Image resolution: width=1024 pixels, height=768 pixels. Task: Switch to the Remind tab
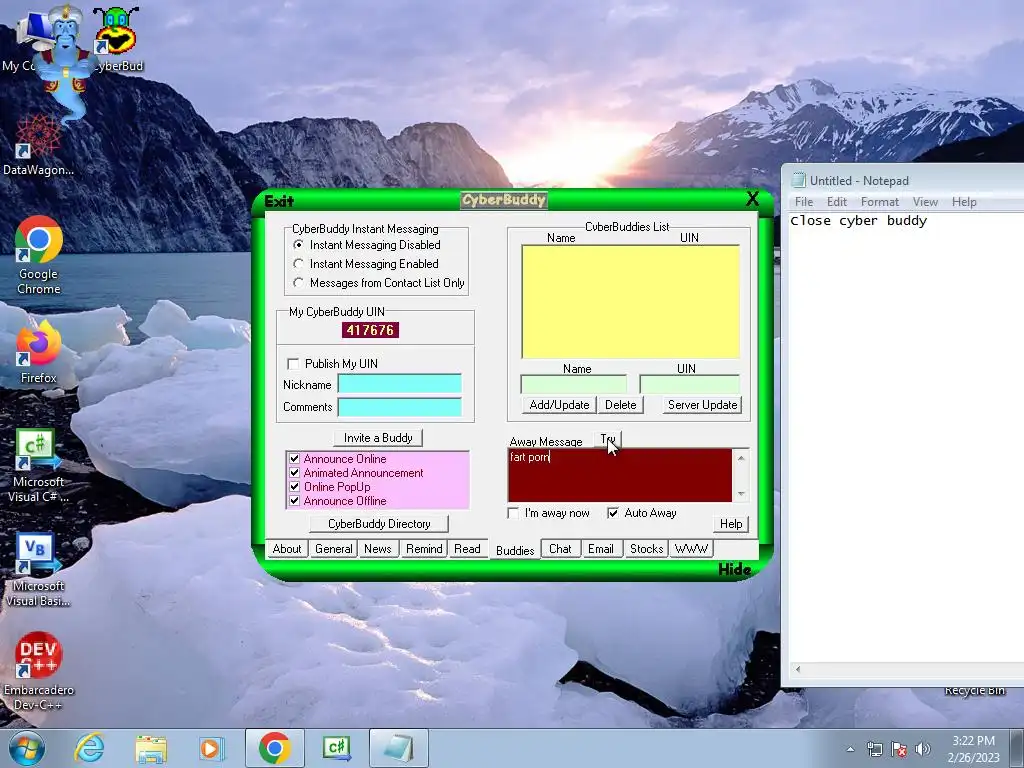tap(424, 549)
